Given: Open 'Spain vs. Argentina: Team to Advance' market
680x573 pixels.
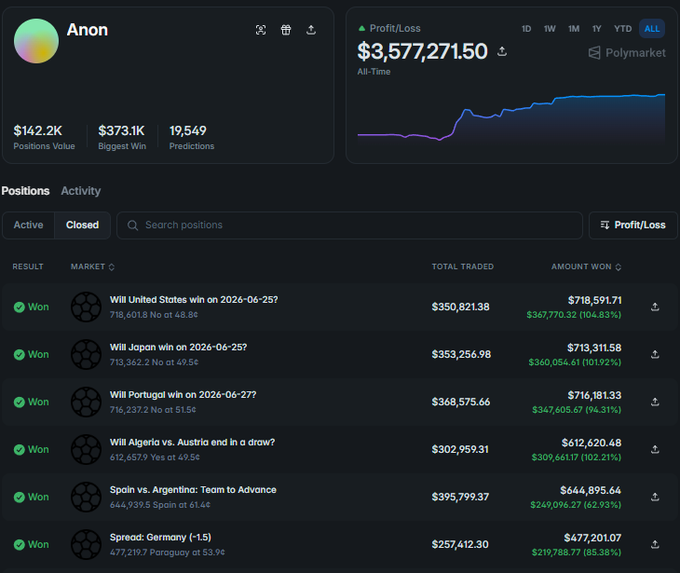Looking at the screenshot, I should click(x=193, y=490).
